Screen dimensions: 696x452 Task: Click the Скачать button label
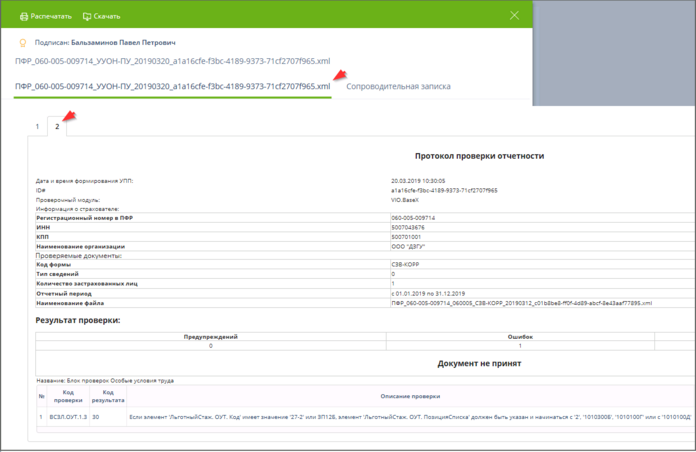coord(107,17)
